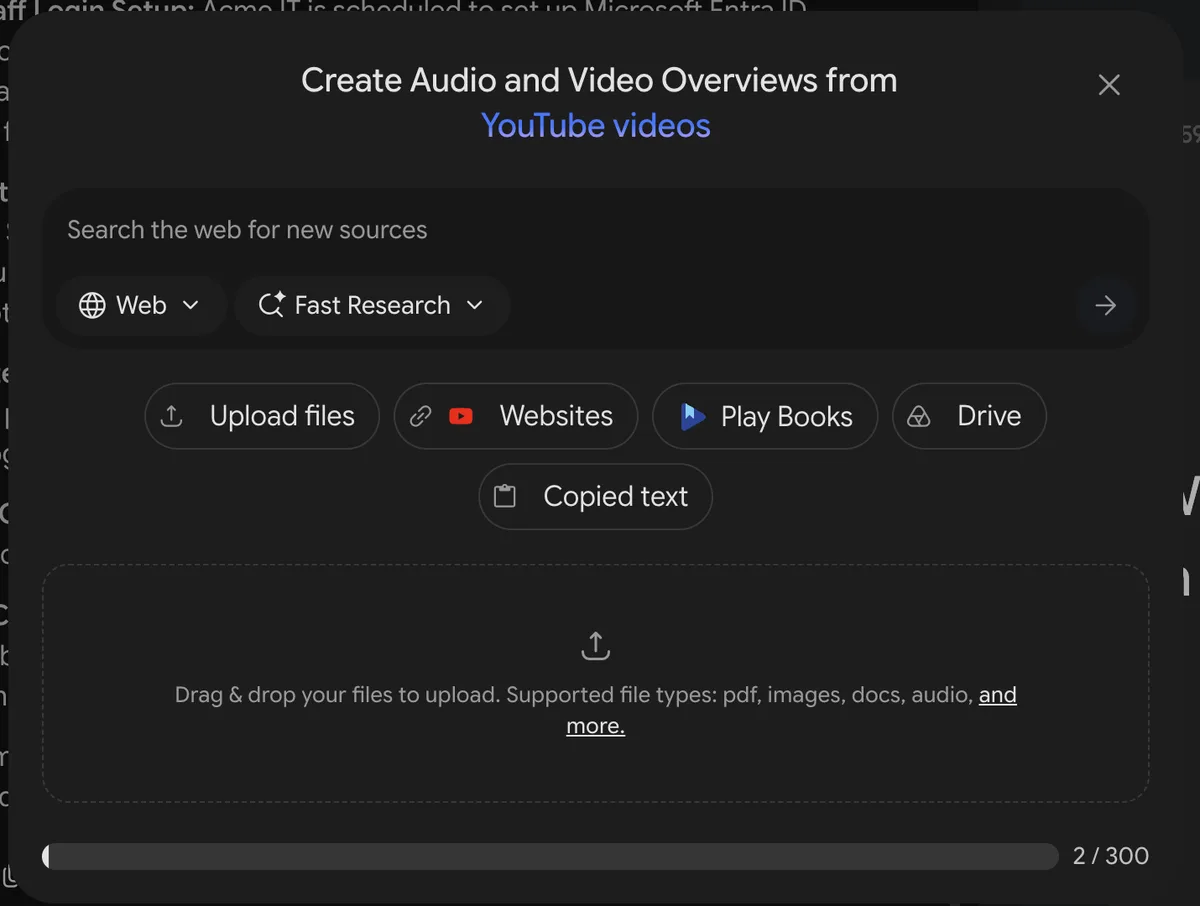Click the source limit progress bar
This screenshot has width=1200, height=906.
tap(550, 856)
